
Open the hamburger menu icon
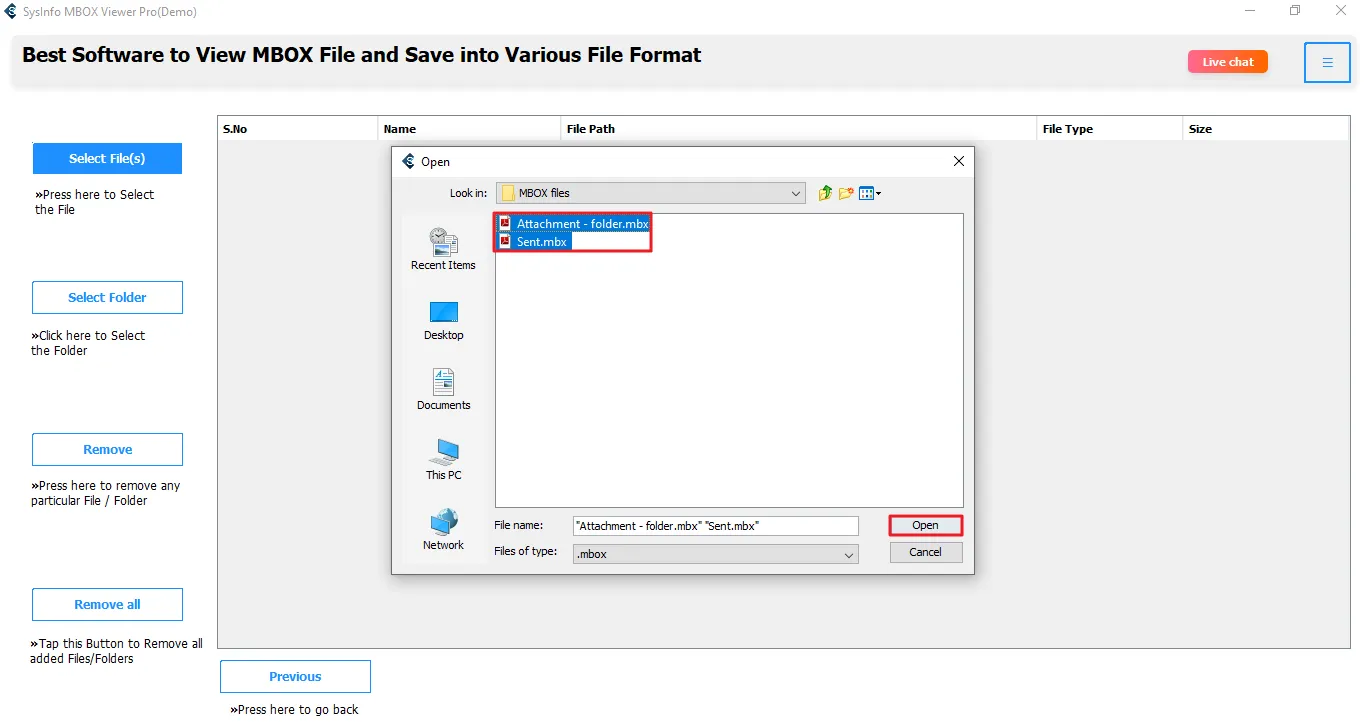tap(1327, 63)
